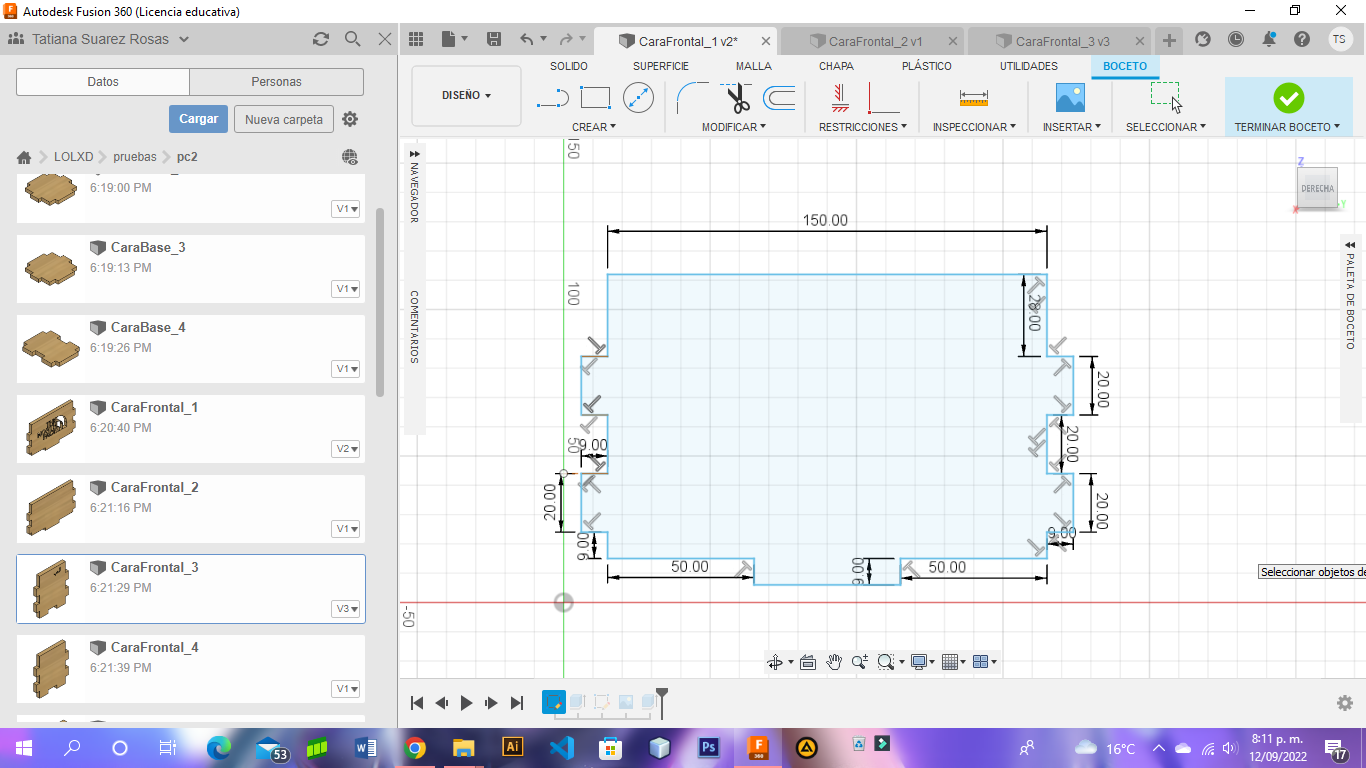This screenshot has height=768, width=1366.
Task: Select the Offset tool
Action: pos(779,98)
